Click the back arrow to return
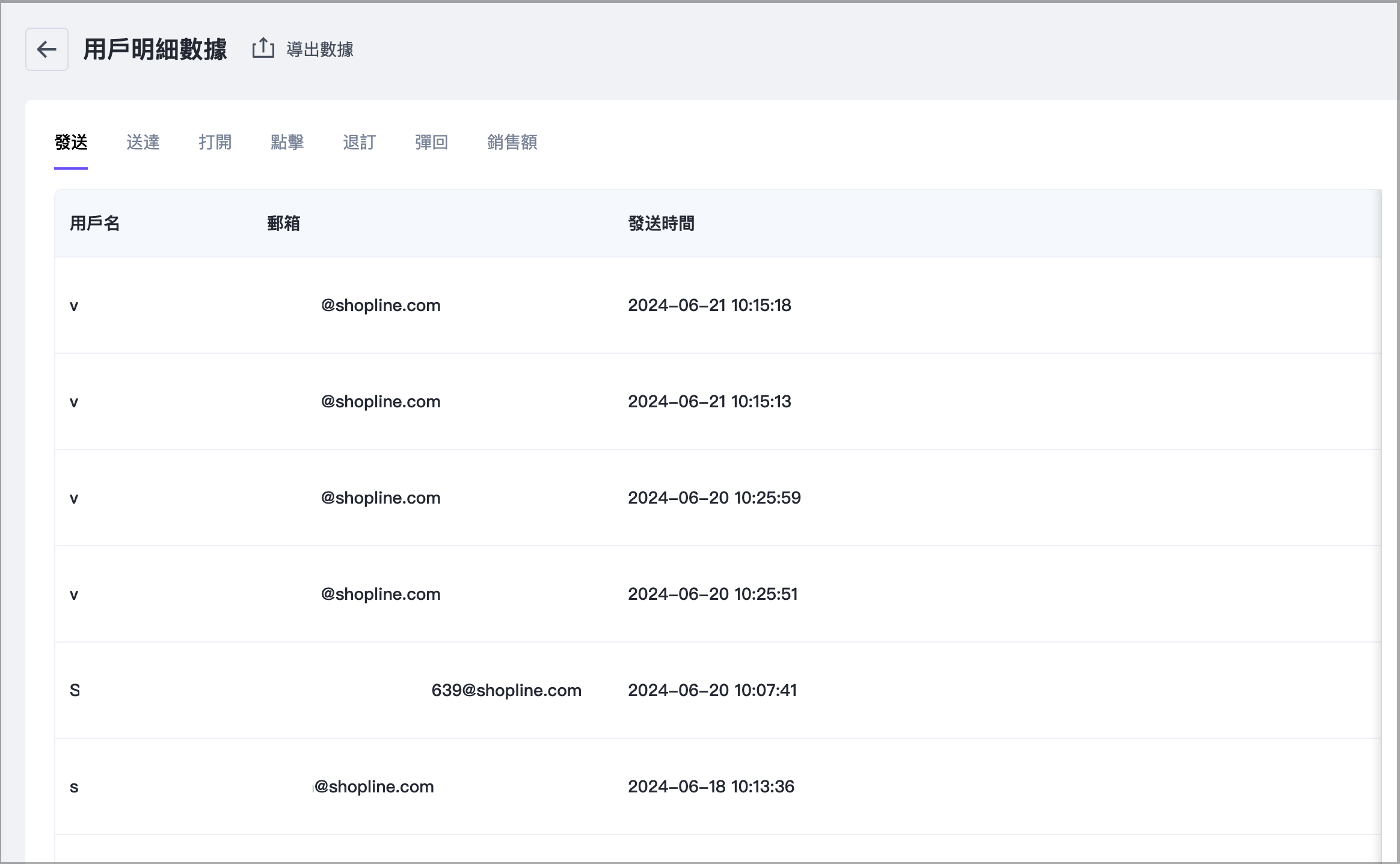The width and height of the screenshot is (1400, 864). click(x=46, y=49)
